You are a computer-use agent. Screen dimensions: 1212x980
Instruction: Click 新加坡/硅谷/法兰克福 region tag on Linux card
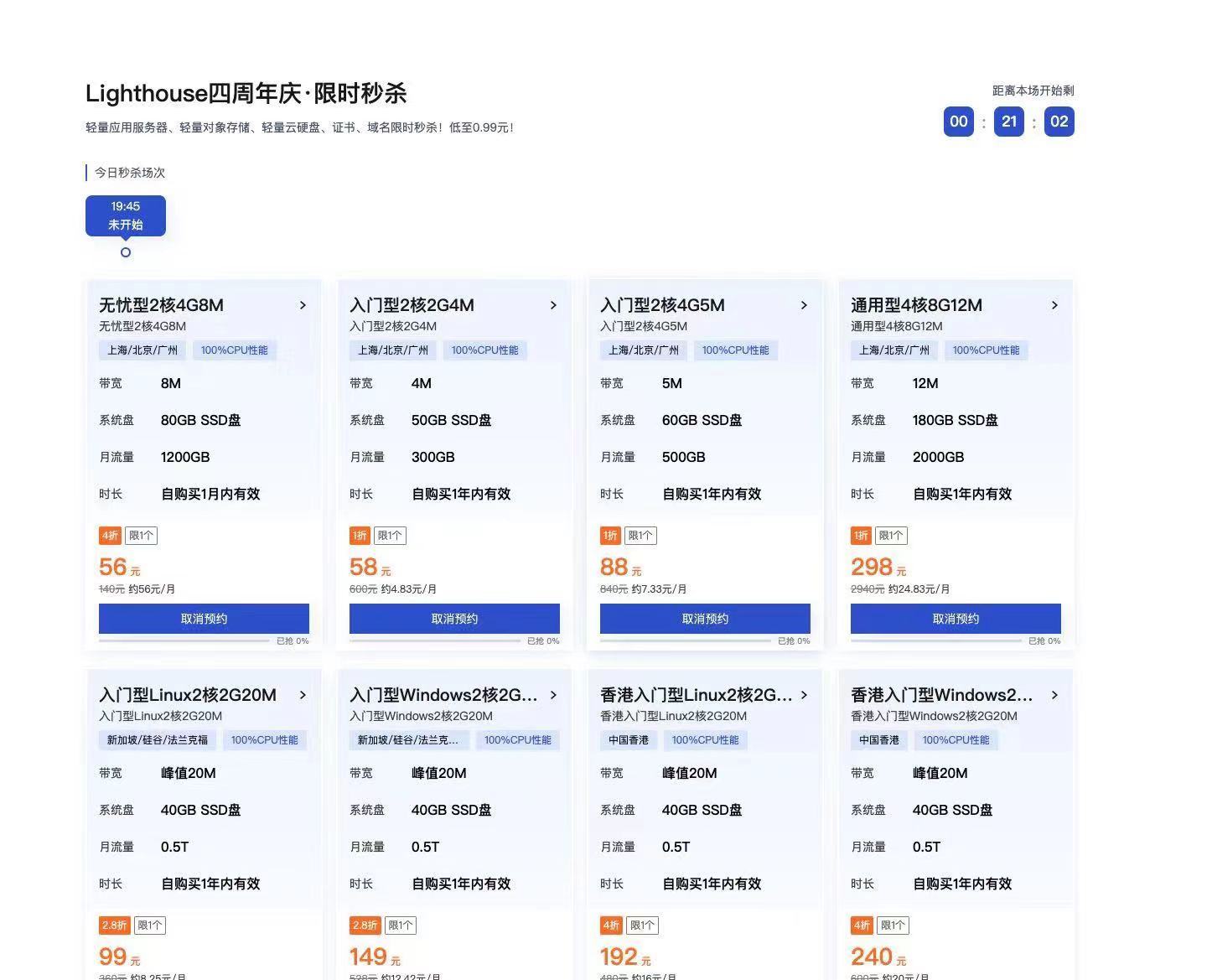(x=158, y=740)
